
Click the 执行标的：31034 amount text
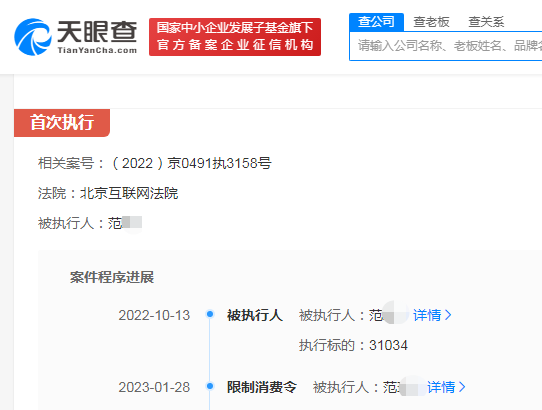pyautogui.click(x=353, y=345)
